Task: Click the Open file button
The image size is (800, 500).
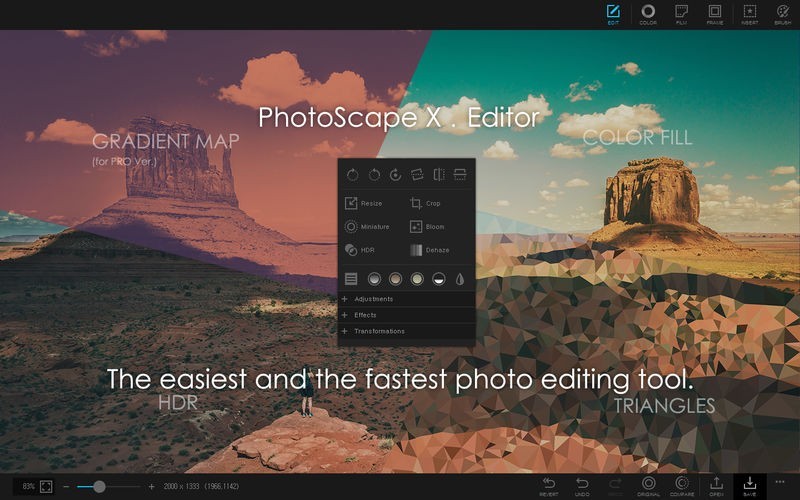Action: coord(716,487)
